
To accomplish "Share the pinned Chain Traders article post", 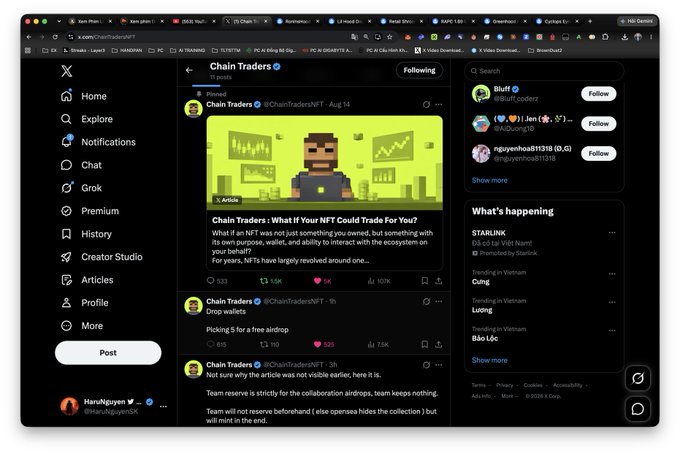I will pyautogui.click(x=438, y=281).
